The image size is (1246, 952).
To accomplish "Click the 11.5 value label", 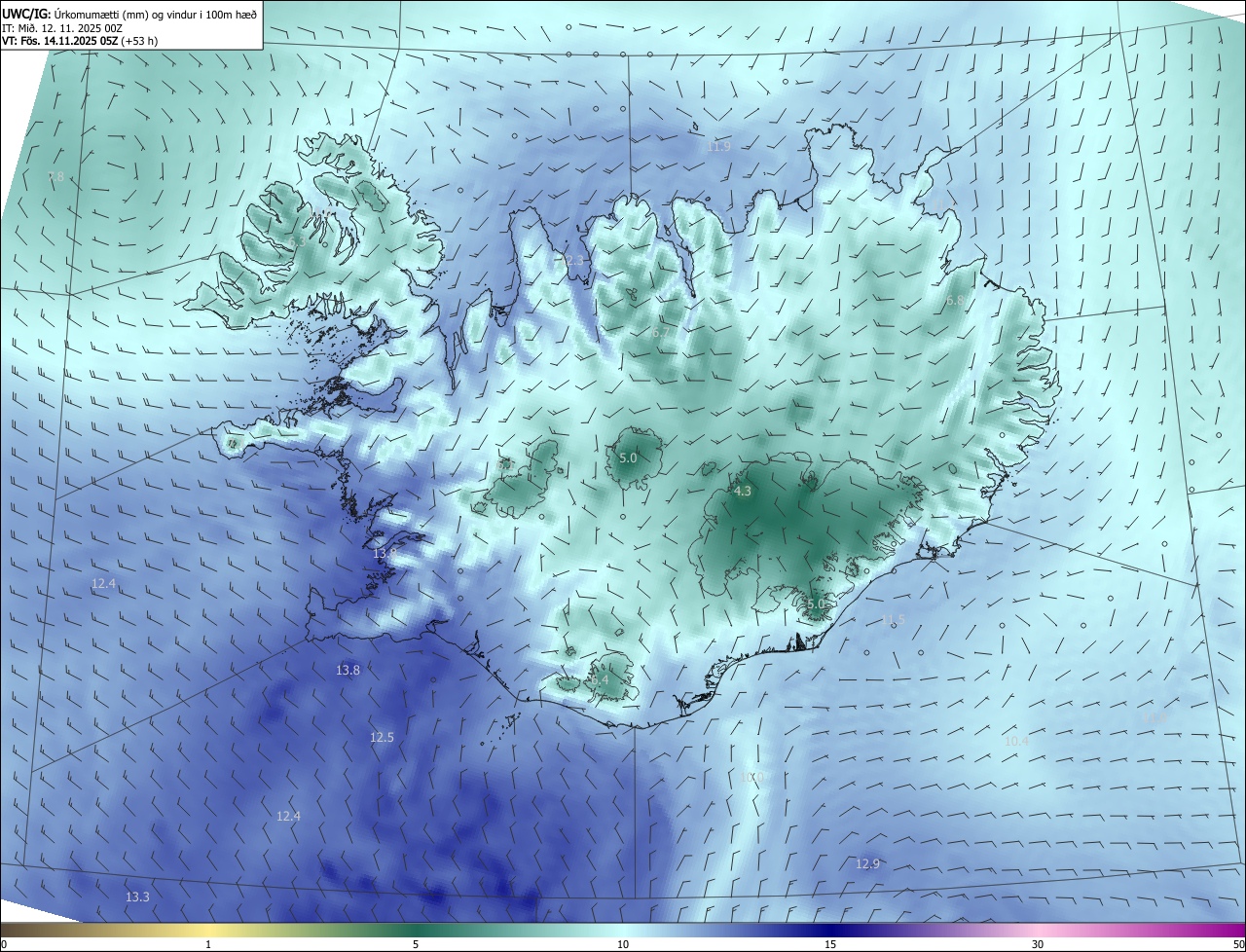I will pos(893,620).
